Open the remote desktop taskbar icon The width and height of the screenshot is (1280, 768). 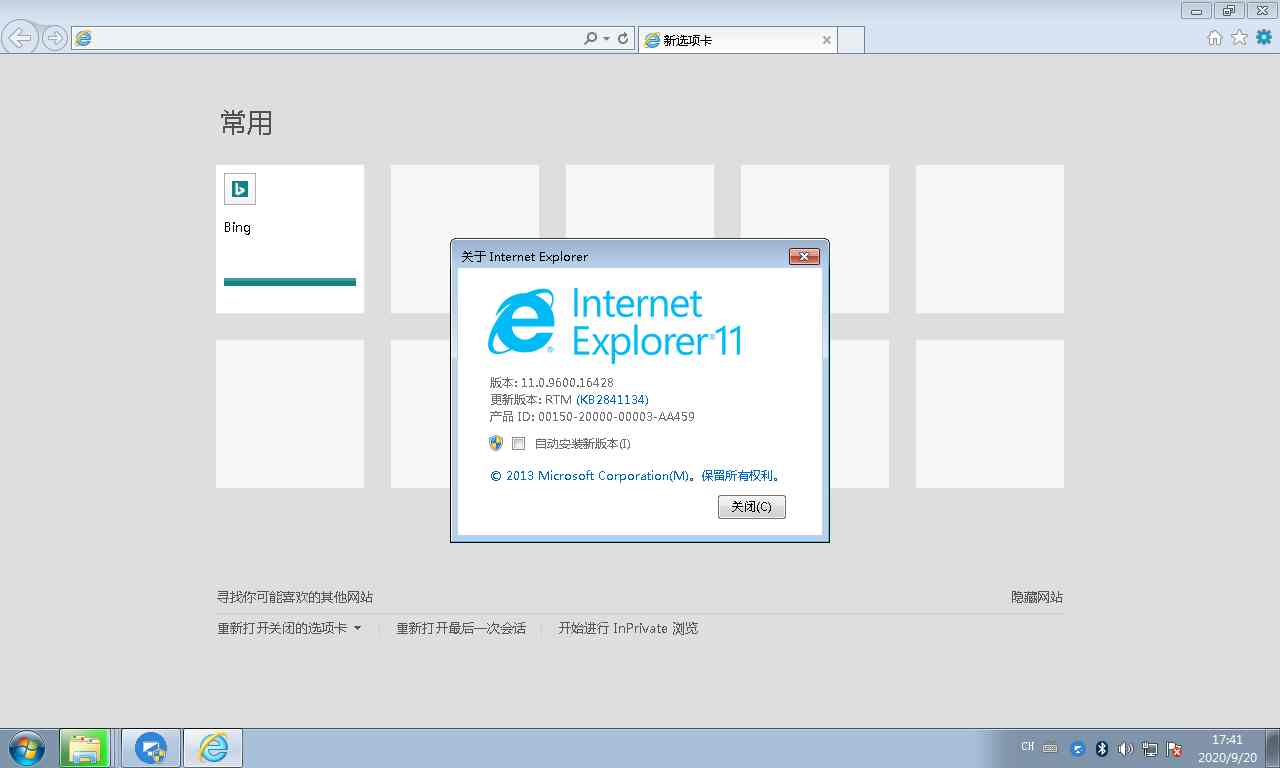151,748
